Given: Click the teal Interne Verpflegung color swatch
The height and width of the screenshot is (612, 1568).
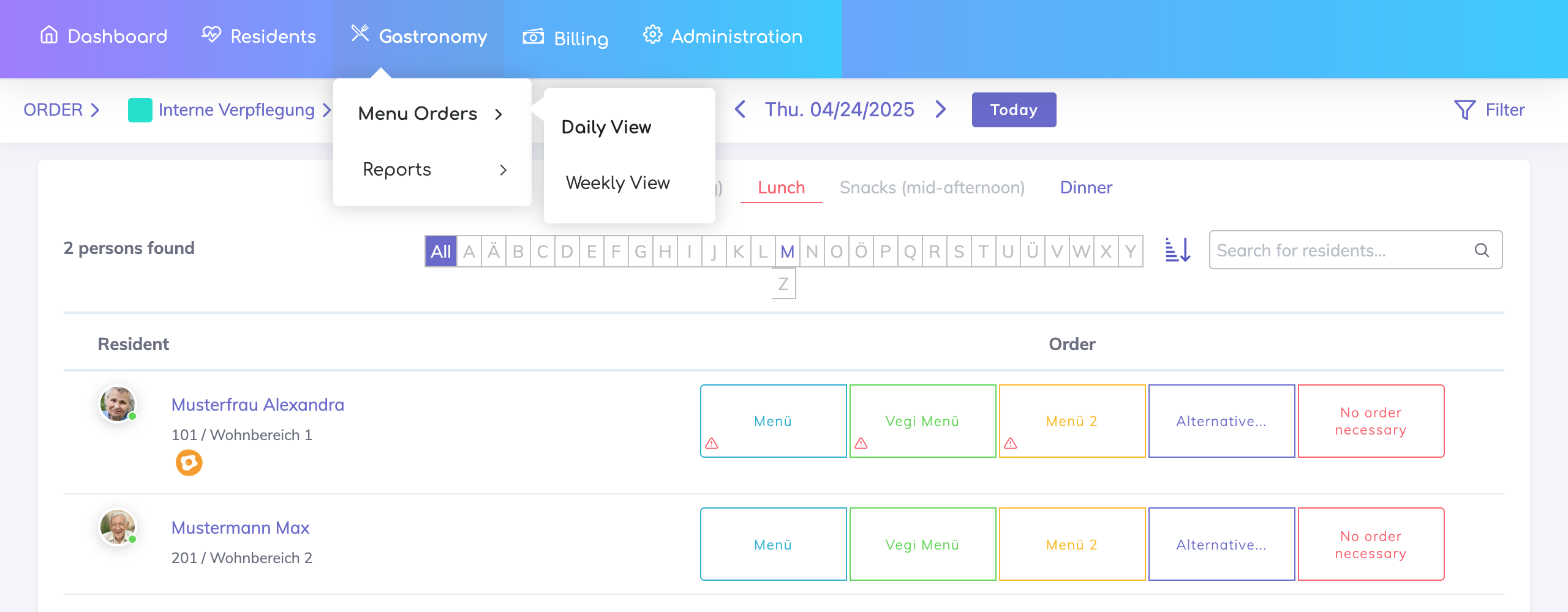Looking at the screenshot, I should click(x=140, y=110).
